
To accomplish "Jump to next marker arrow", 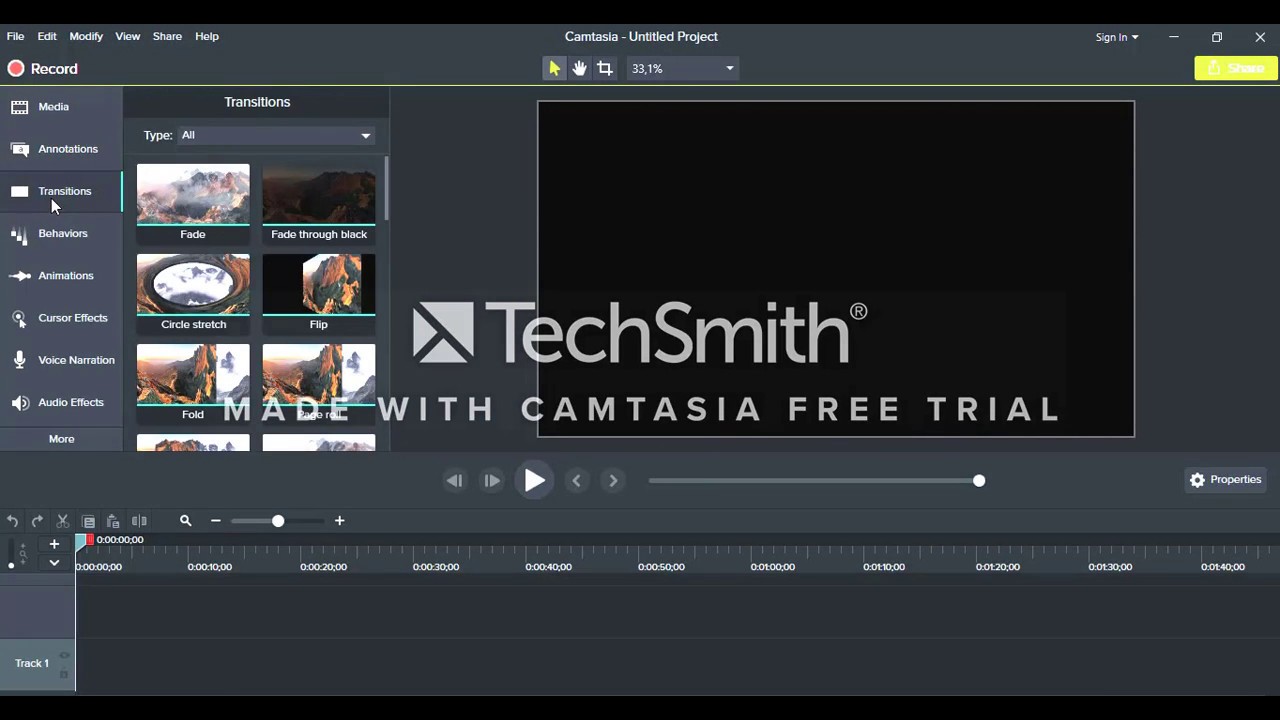I will pyautogui.click(x=613, y=481).
